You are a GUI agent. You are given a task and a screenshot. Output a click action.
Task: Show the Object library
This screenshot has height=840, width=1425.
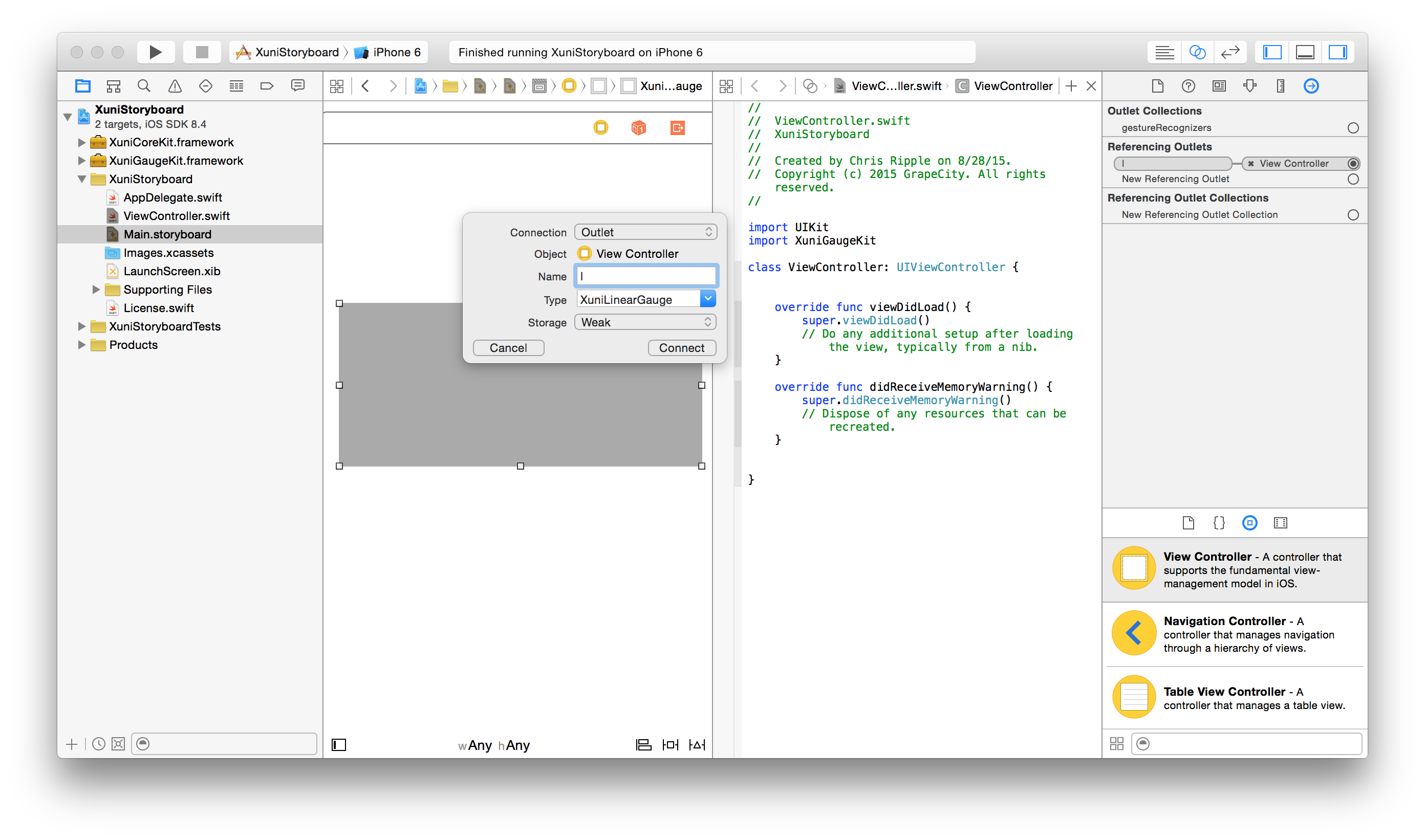pos(1249,522)
